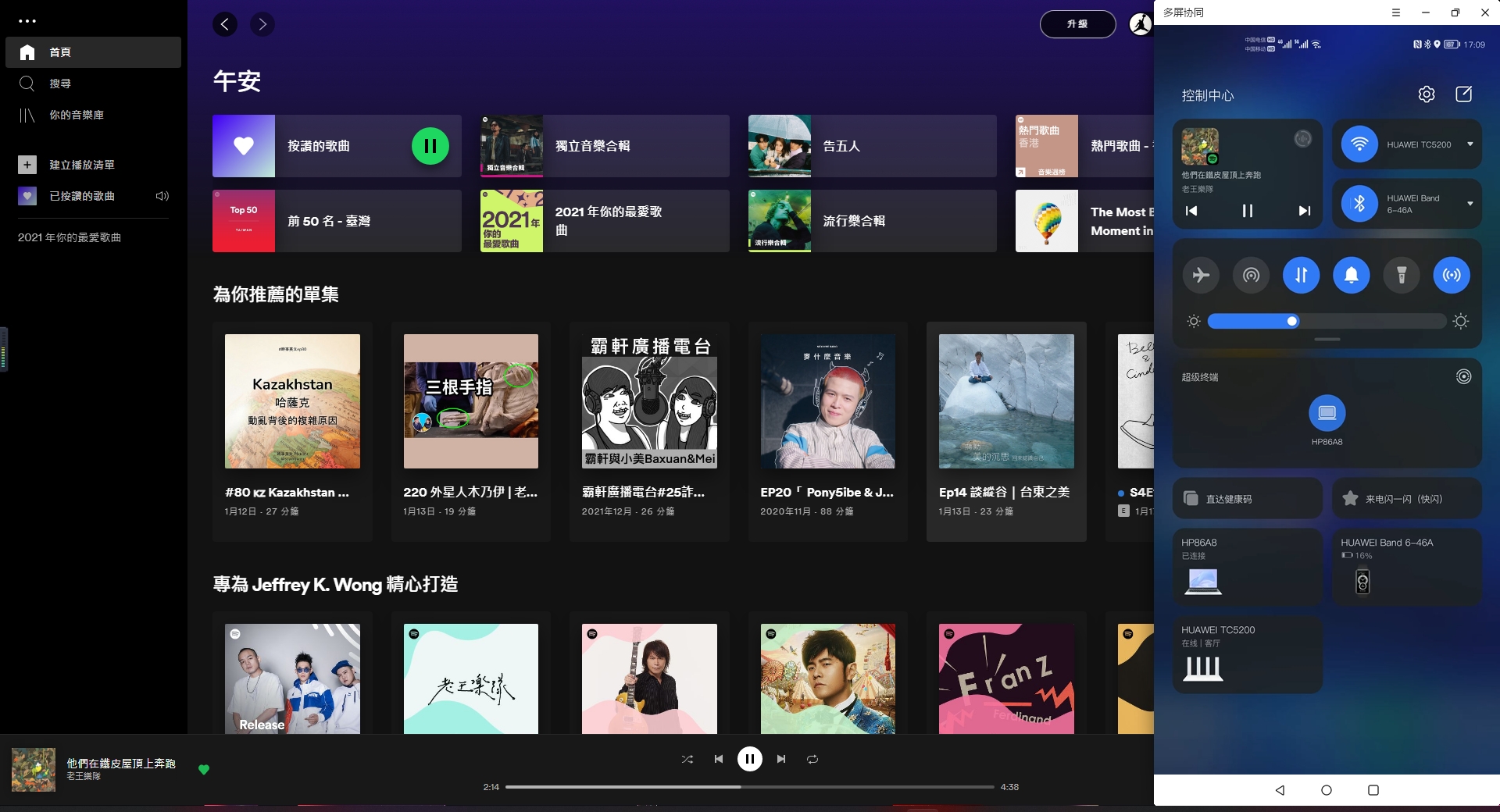Previous track in phone media card

pyautogui.click(x=1191, y=211)
